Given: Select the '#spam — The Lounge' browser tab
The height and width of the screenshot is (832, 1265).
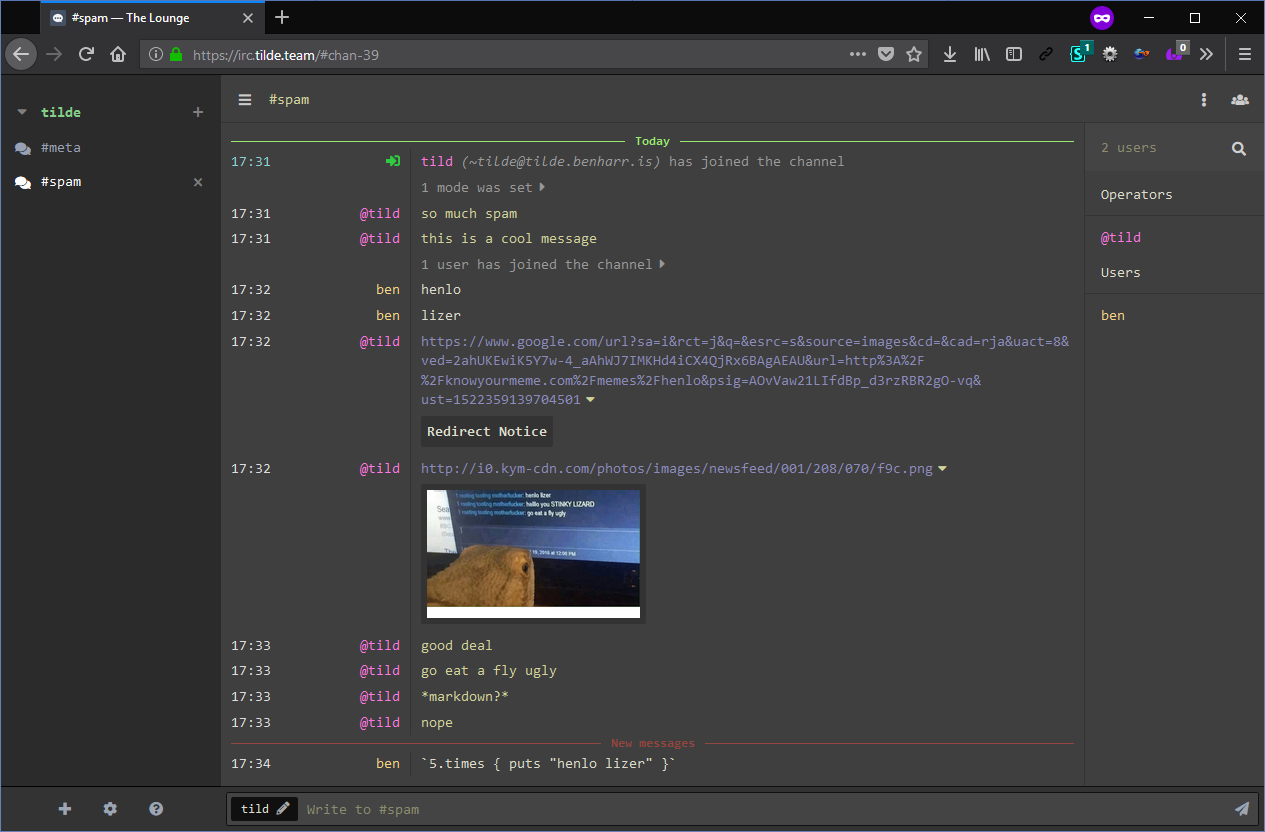Looking at the screenshot, I should coord(153,18).
